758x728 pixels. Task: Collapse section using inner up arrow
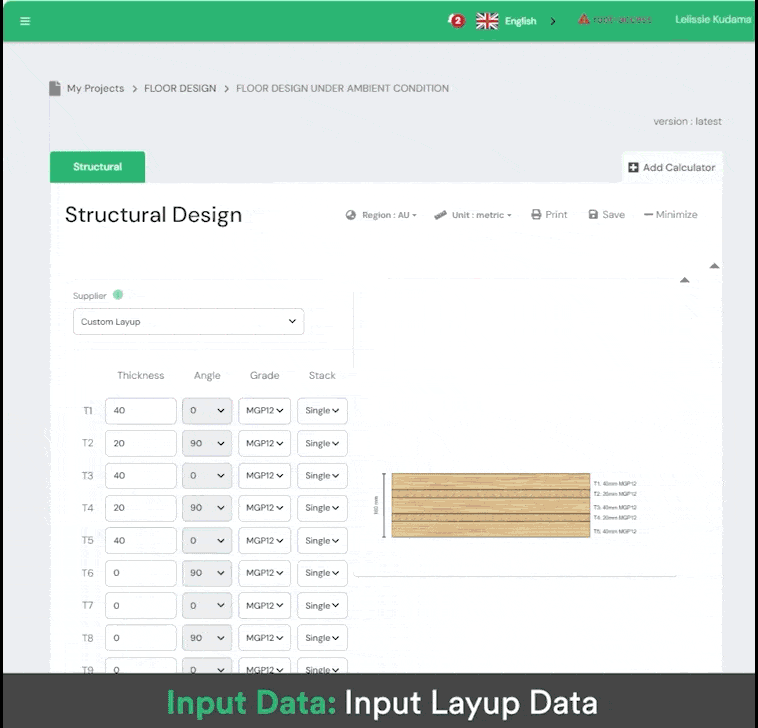tap(685, 280)
